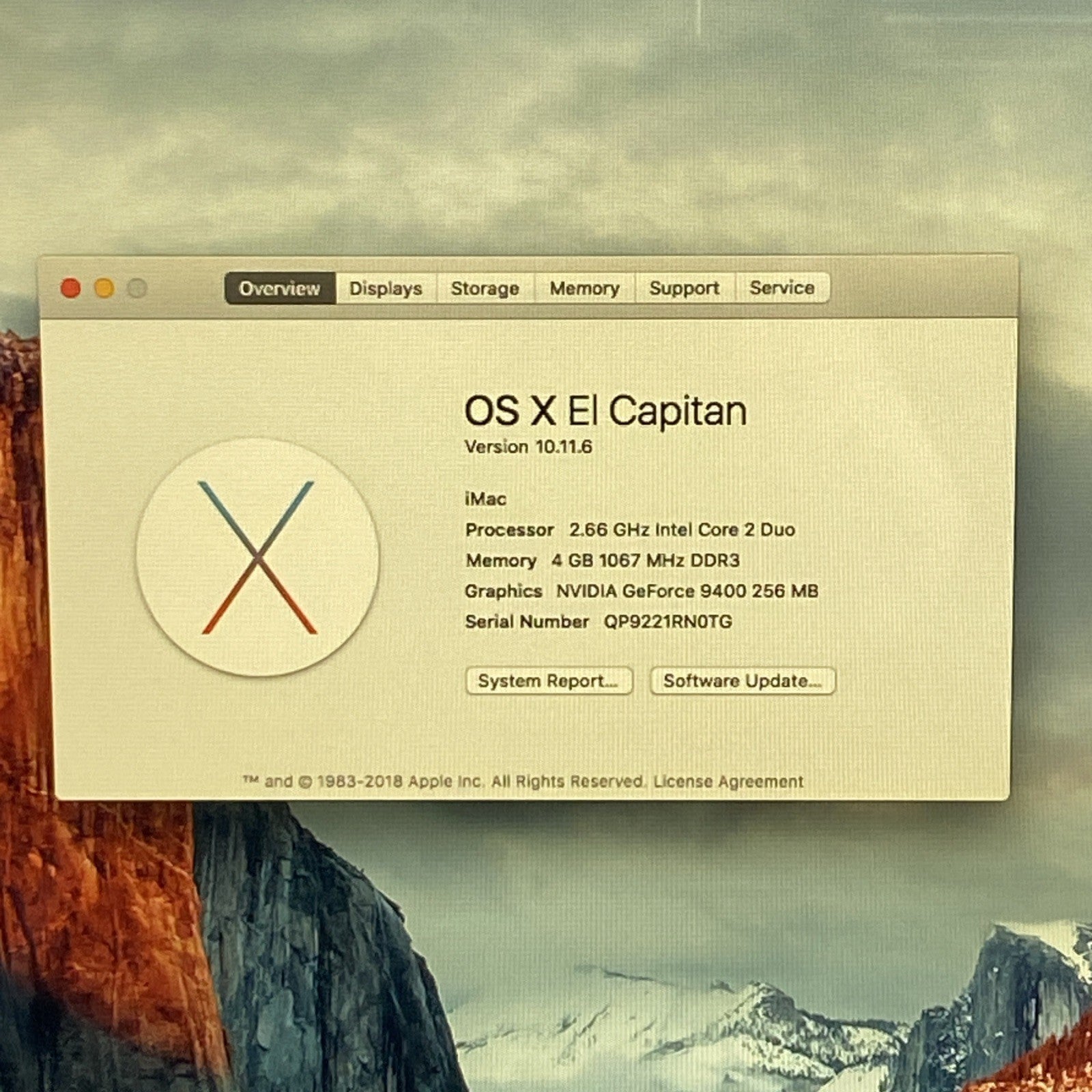Switch to the Service tab
Image resolution: width=1092 pixels, height=1092 pixels.
781,288
